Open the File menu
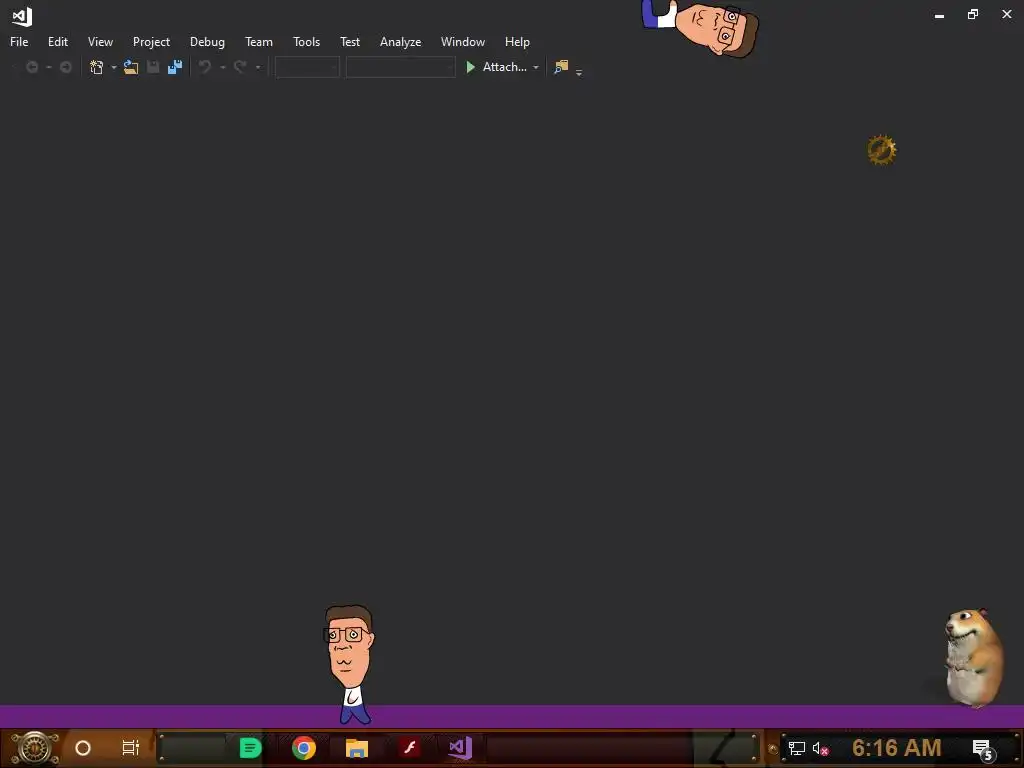The image size is (1024, 768). (19, 42)
